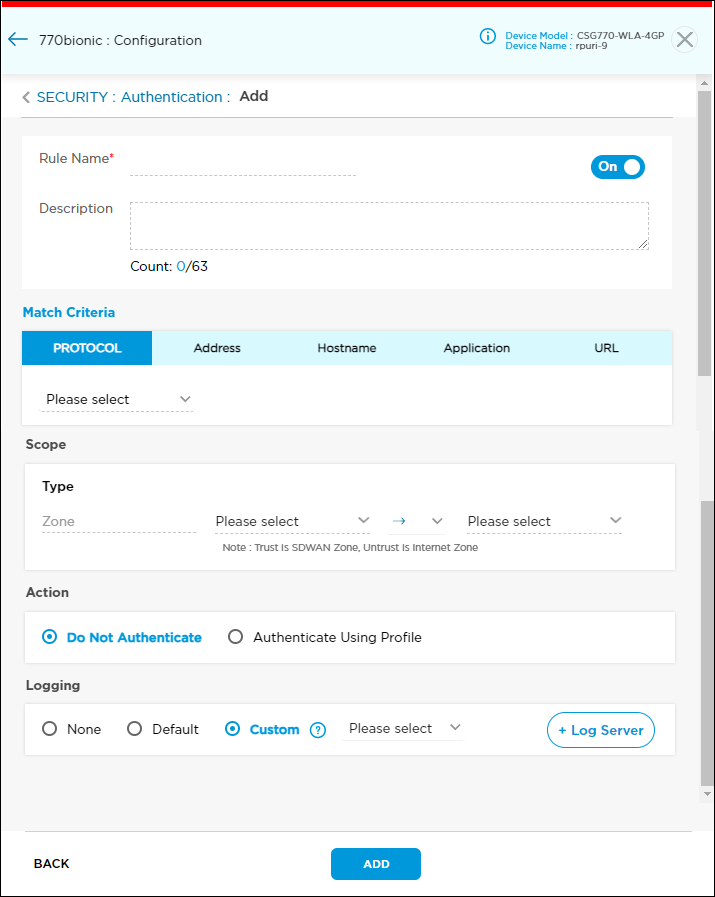
Task: Set Logging to Default
Action: (x=134, y=729)
